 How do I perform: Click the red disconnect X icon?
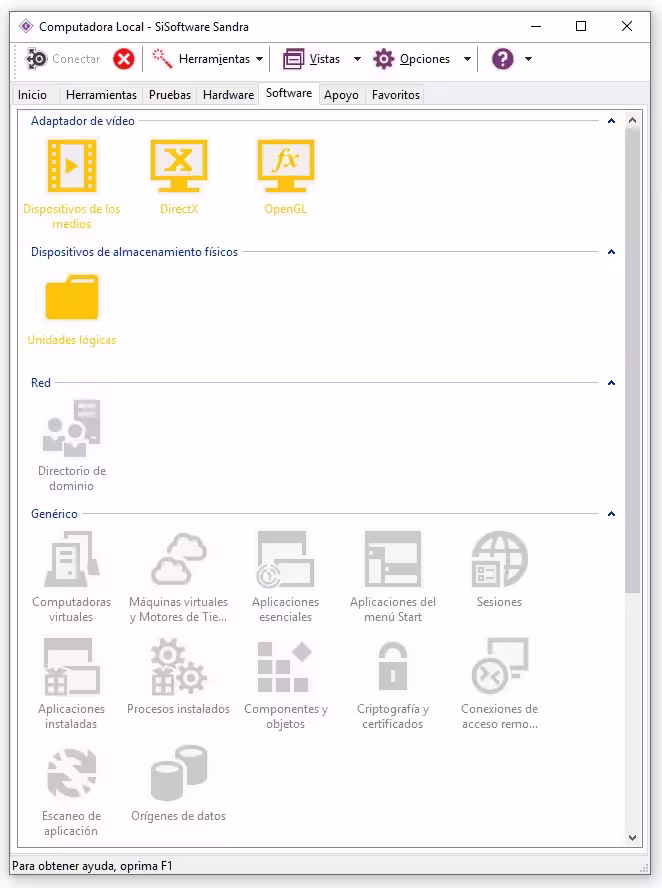[x=123, y=59]
